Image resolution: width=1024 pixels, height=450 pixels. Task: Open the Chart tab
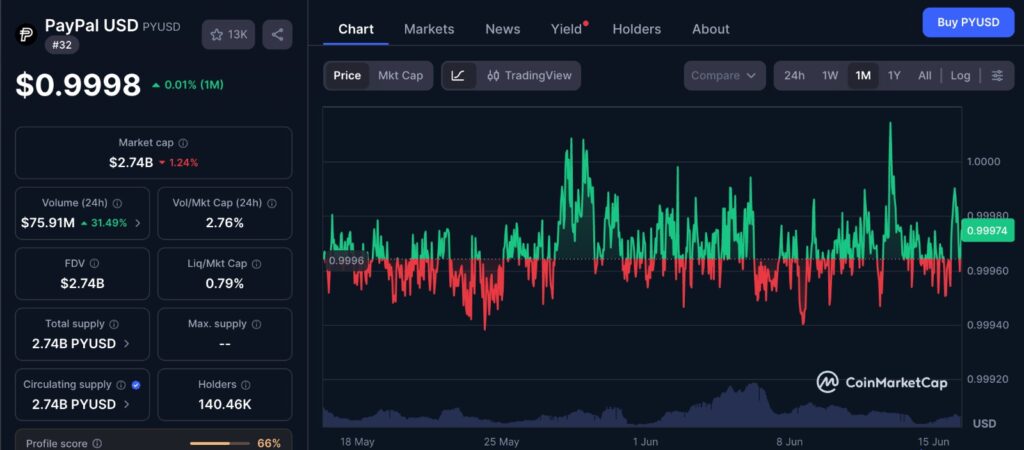pos(356,29)
